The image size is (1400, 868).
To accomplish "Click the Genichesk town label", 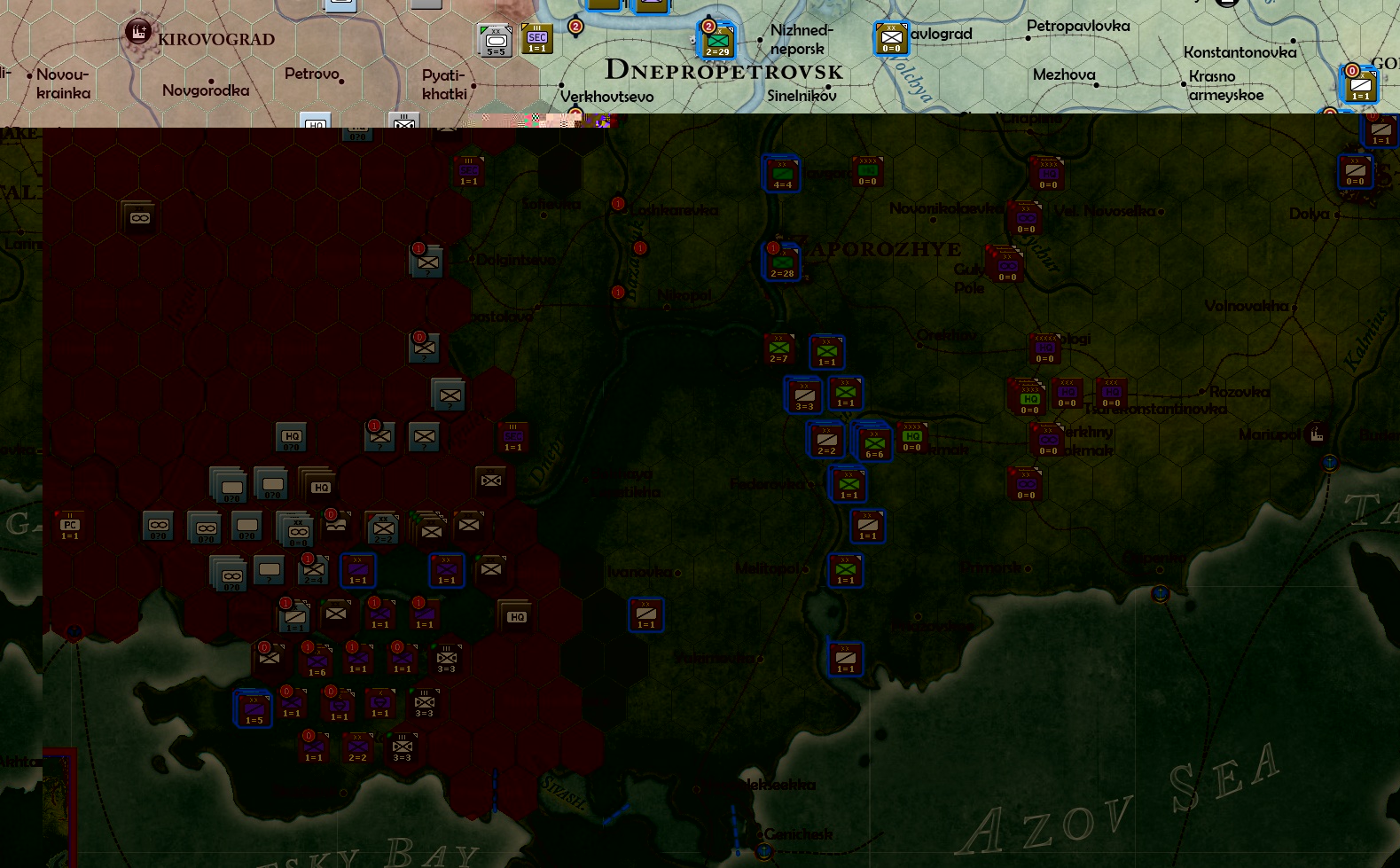I will 798,833.
